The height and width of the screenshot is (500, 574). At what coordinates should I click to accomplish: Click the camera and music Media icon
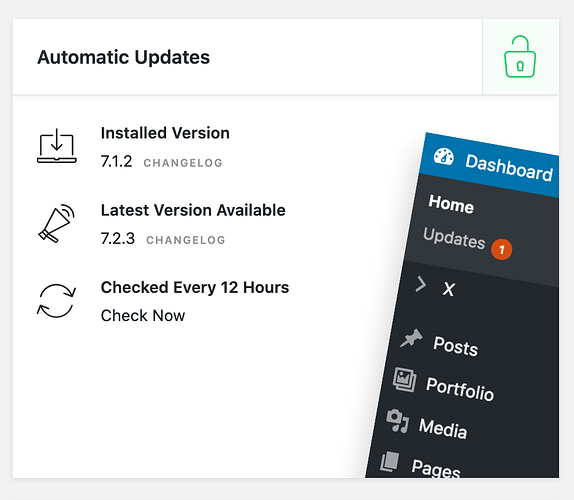click(398, 421)
